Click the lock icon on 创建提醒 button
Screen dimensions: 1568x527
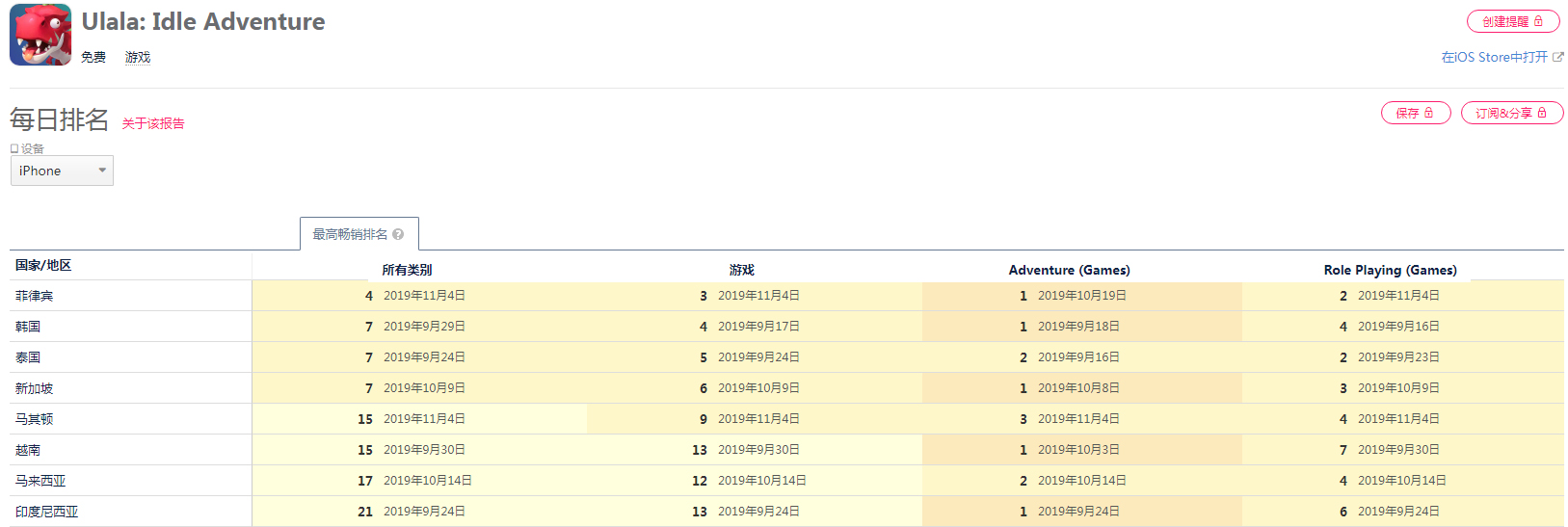[x=1538, y=21]
